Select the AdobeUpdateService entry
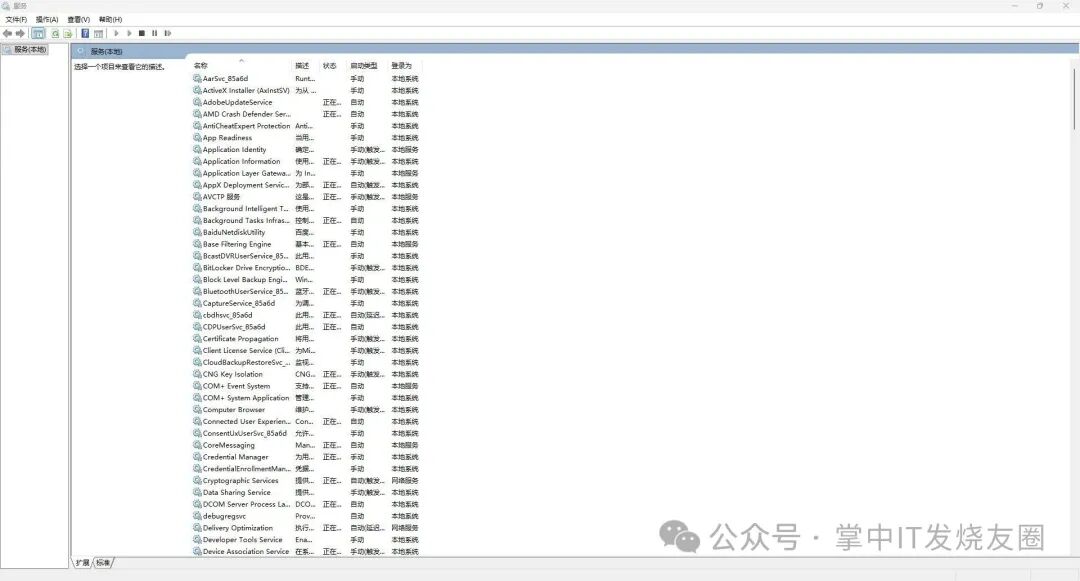The width and height of the screenshot is (1080, 581). pos(237,102)
